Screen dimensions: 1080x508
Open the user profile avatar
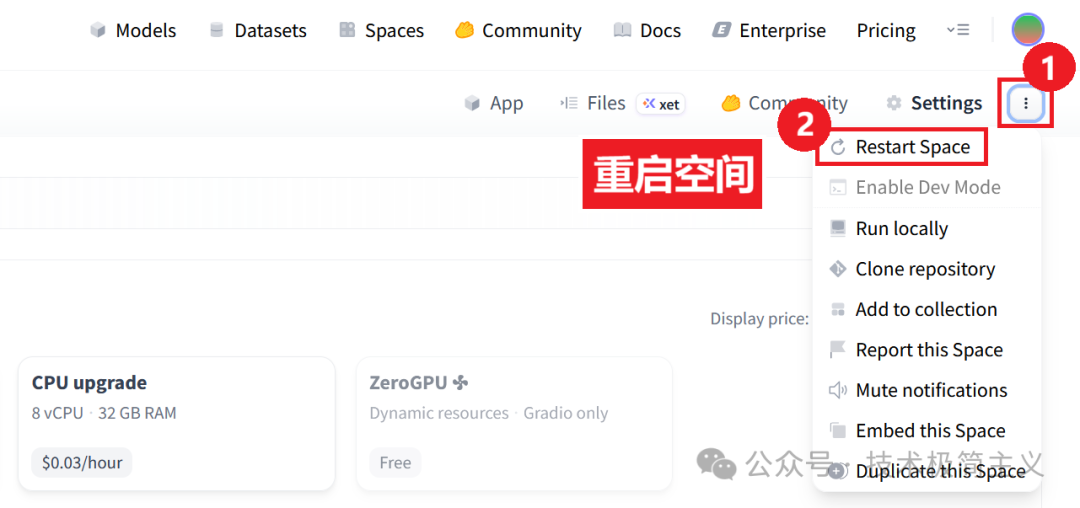coord(1028,30)
